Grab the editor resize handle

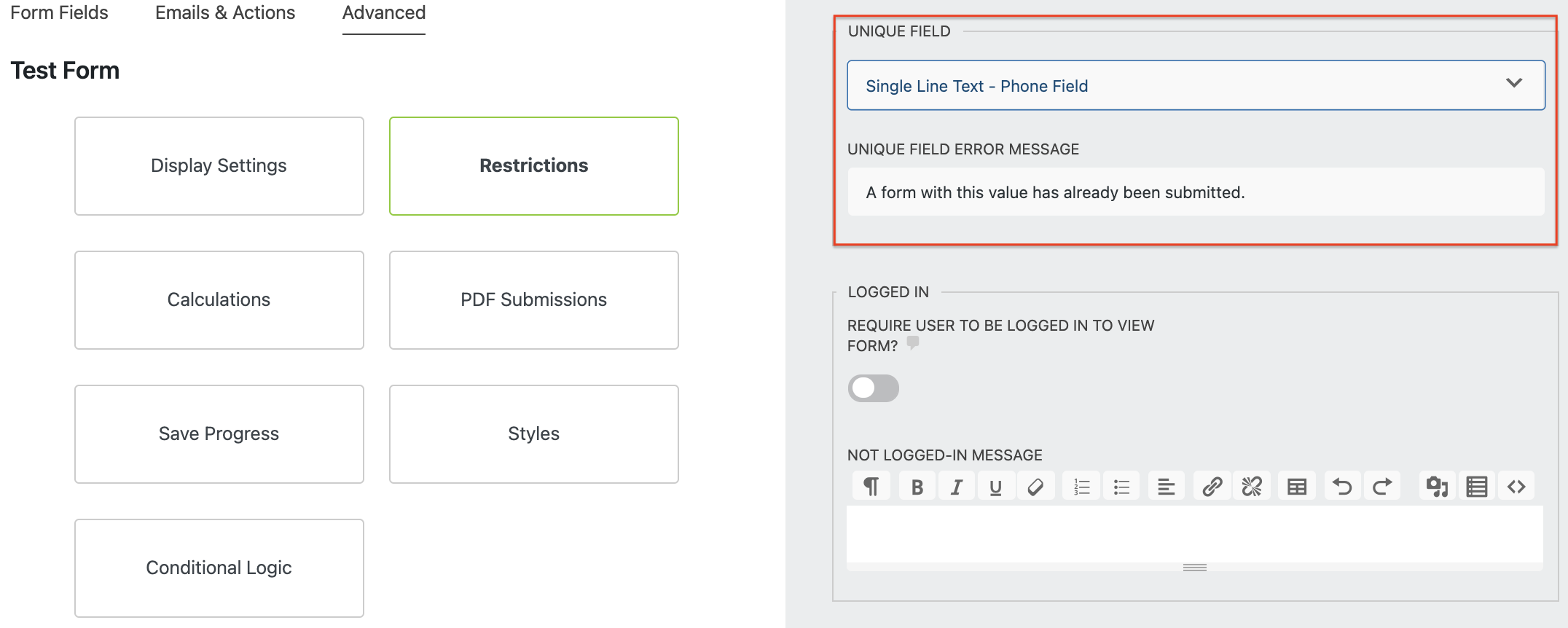click(1195, 568)
